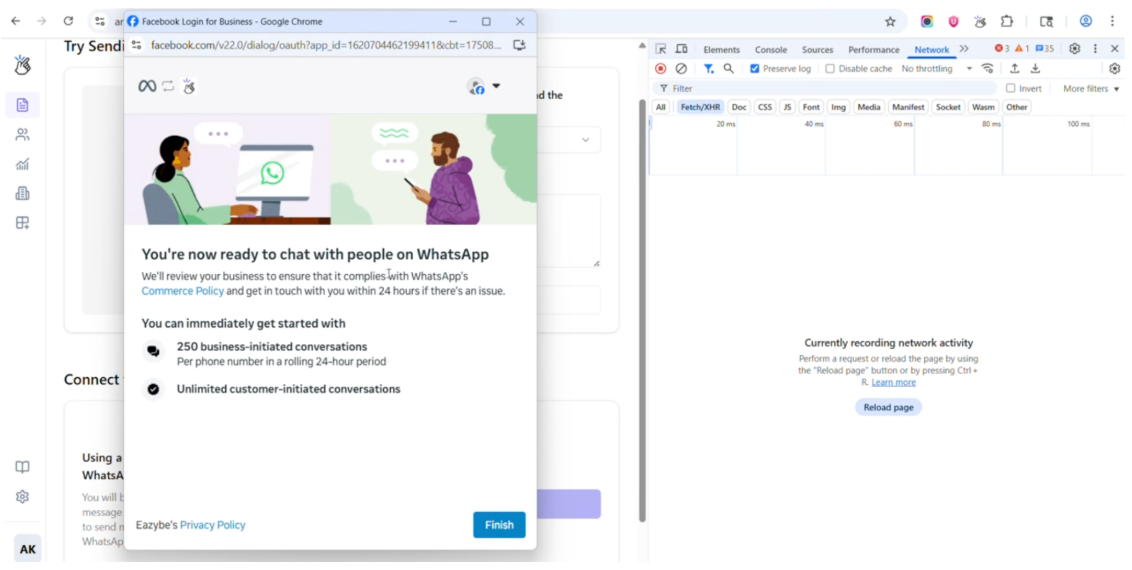Go back with browser back arrow
The image size is (1132, 570).
point(15,22)
